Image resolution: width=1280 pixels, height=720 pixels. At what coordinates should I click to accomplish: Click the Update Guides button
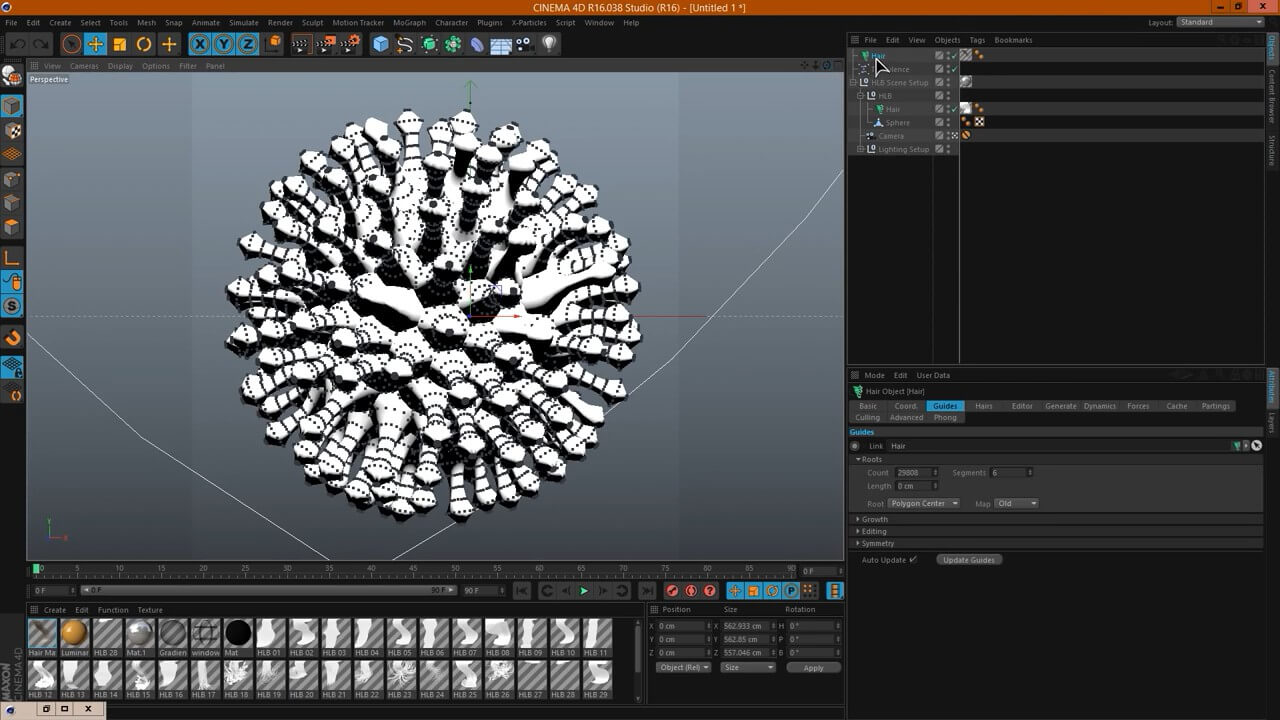(969, 560)
